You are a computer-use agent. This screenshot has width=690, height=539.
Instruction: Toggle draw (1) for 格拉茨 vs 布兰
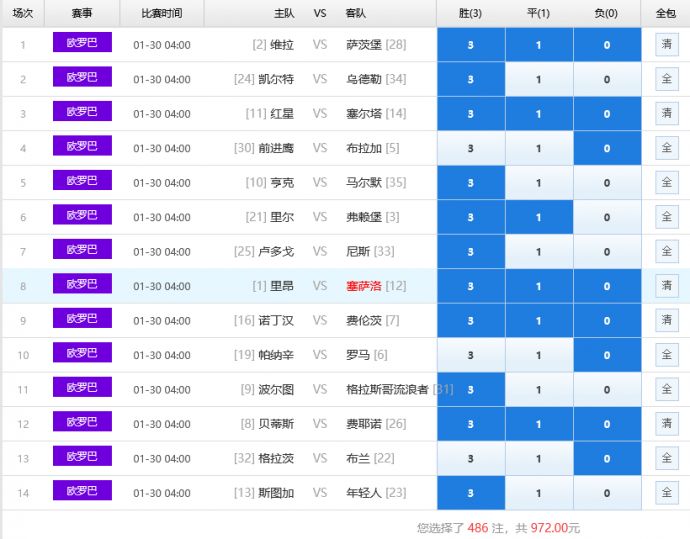[x=538, y=459]
